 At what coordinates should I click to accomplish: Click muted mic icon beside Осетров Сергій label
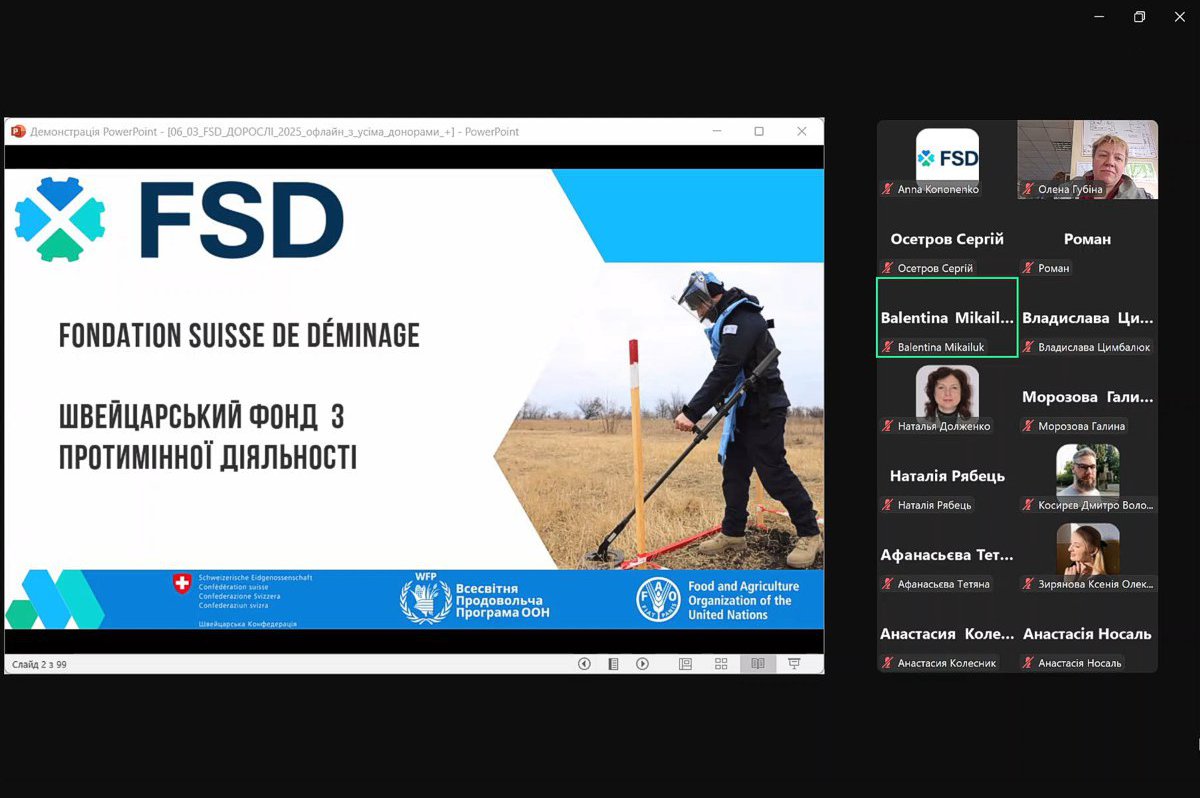(x=887, y=268)
